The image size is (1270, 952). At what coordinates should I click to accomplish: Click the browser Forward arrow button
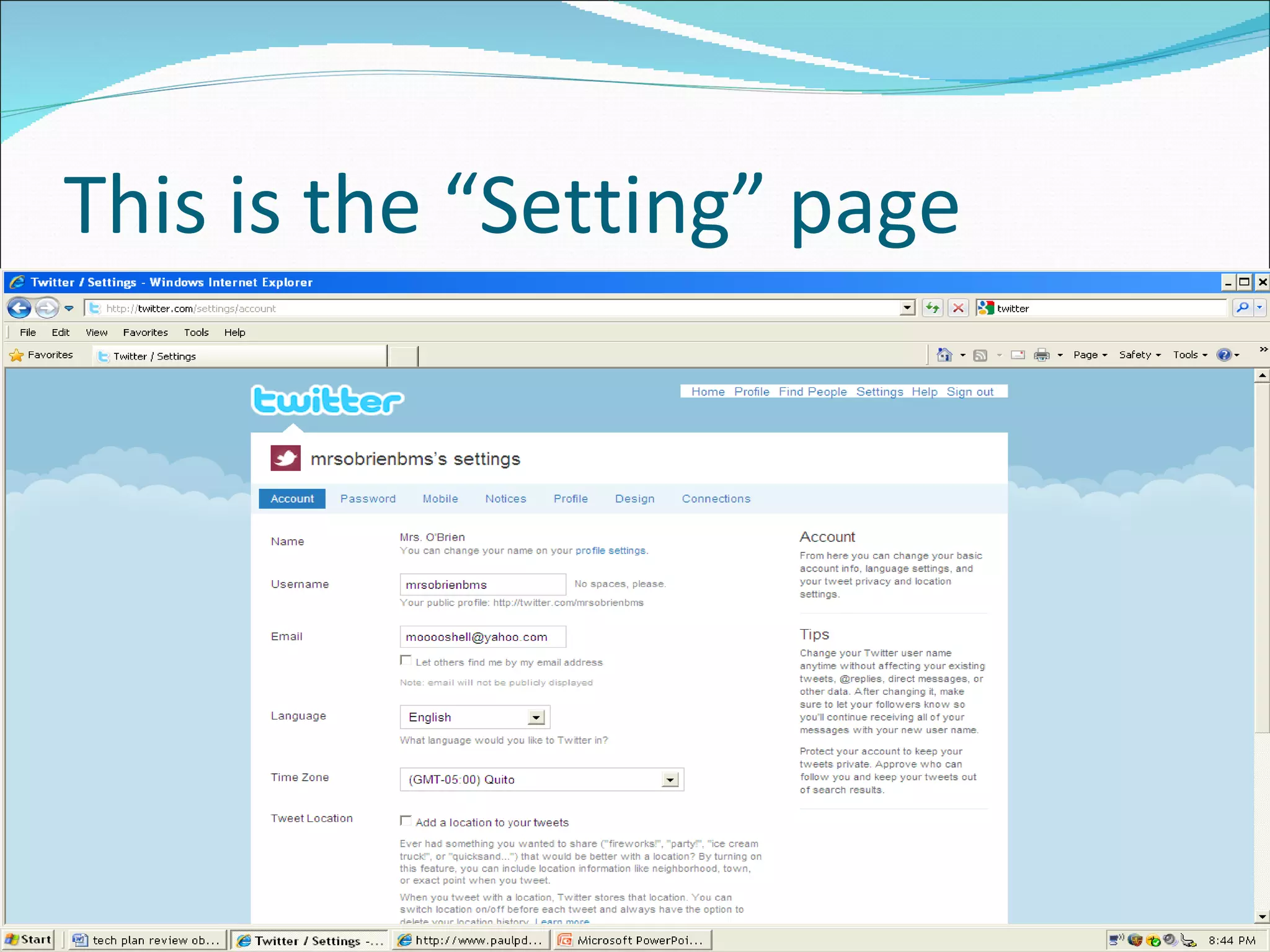click(x=47, y=307)
